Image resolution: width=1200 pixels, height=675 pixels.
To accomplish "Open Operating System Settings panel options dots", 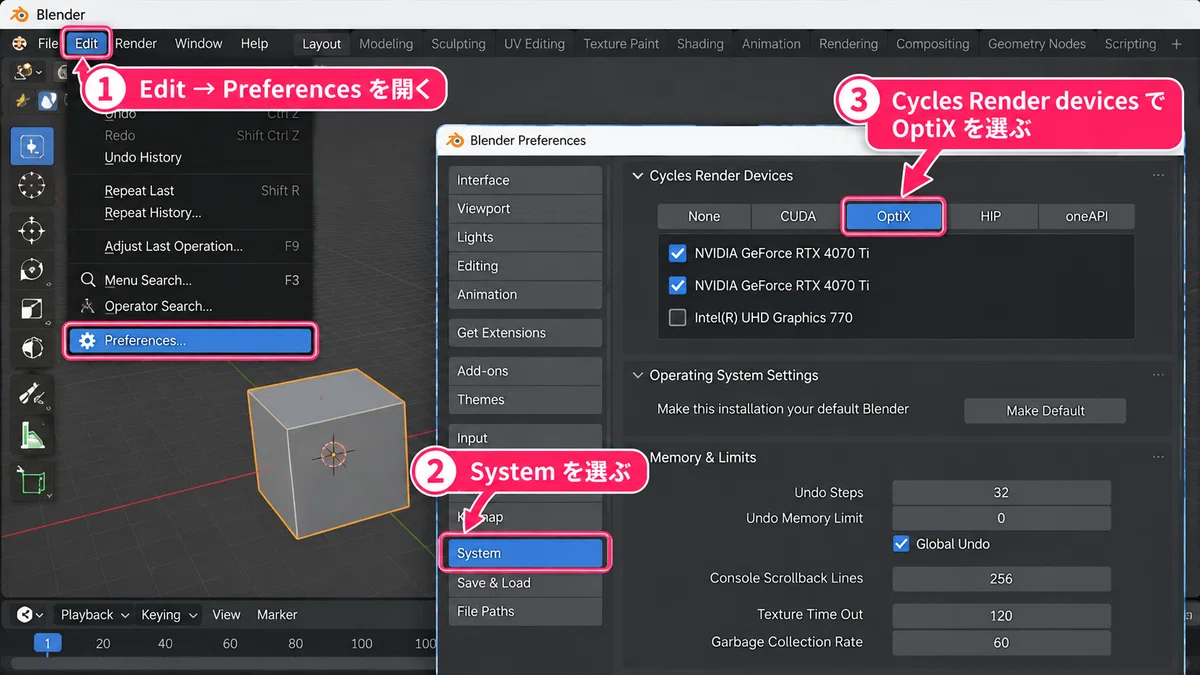I will pyautogui.click(x=1158, y=375).
